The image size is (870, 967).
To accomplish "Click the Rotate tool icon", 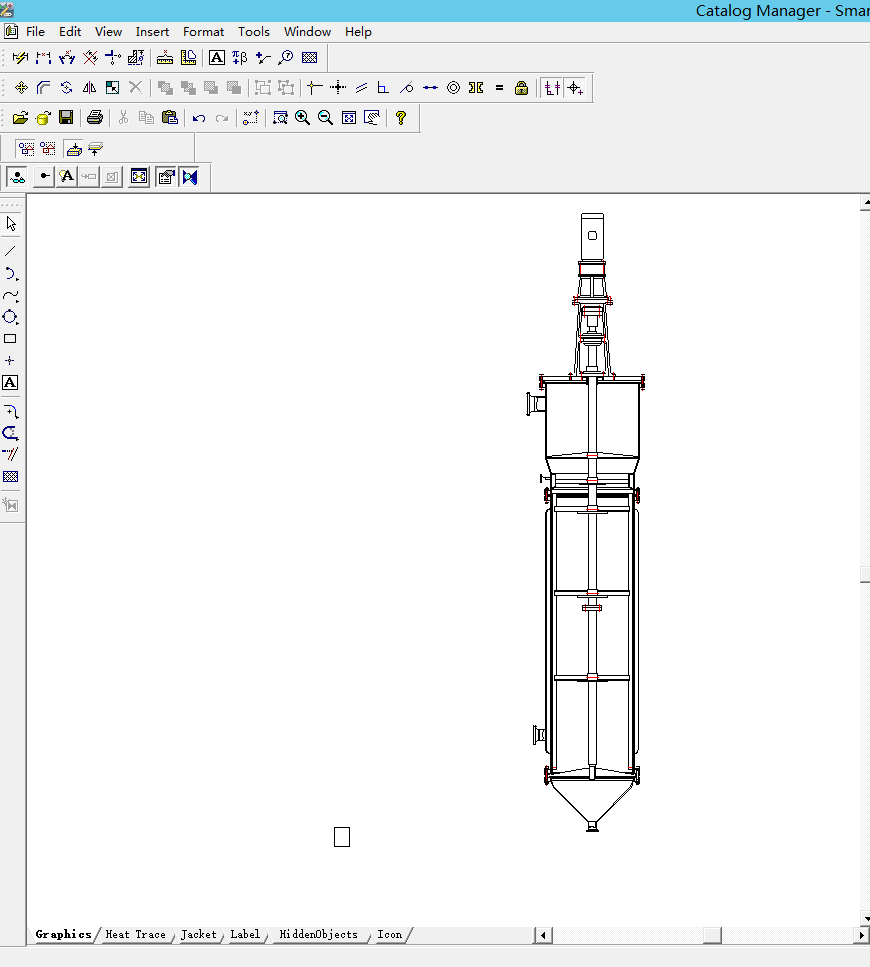I will [x=67, y=88].
